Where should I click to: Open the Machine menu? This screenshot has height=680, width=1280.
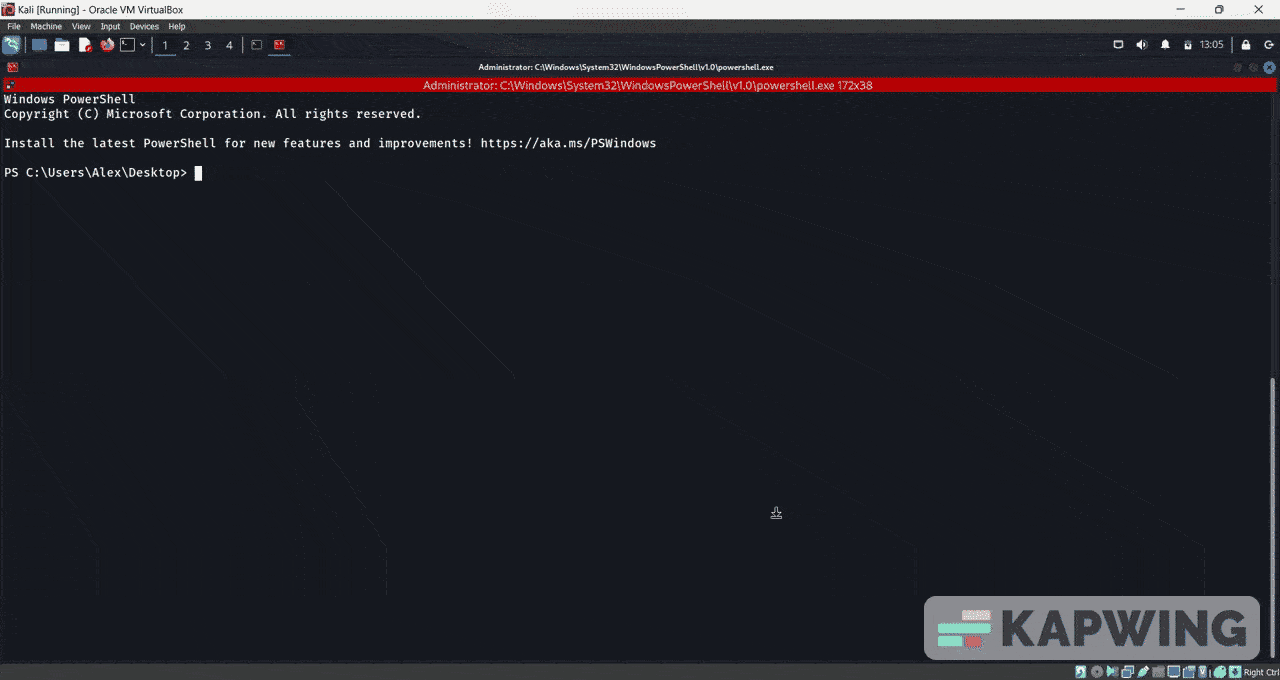(45, 26)
